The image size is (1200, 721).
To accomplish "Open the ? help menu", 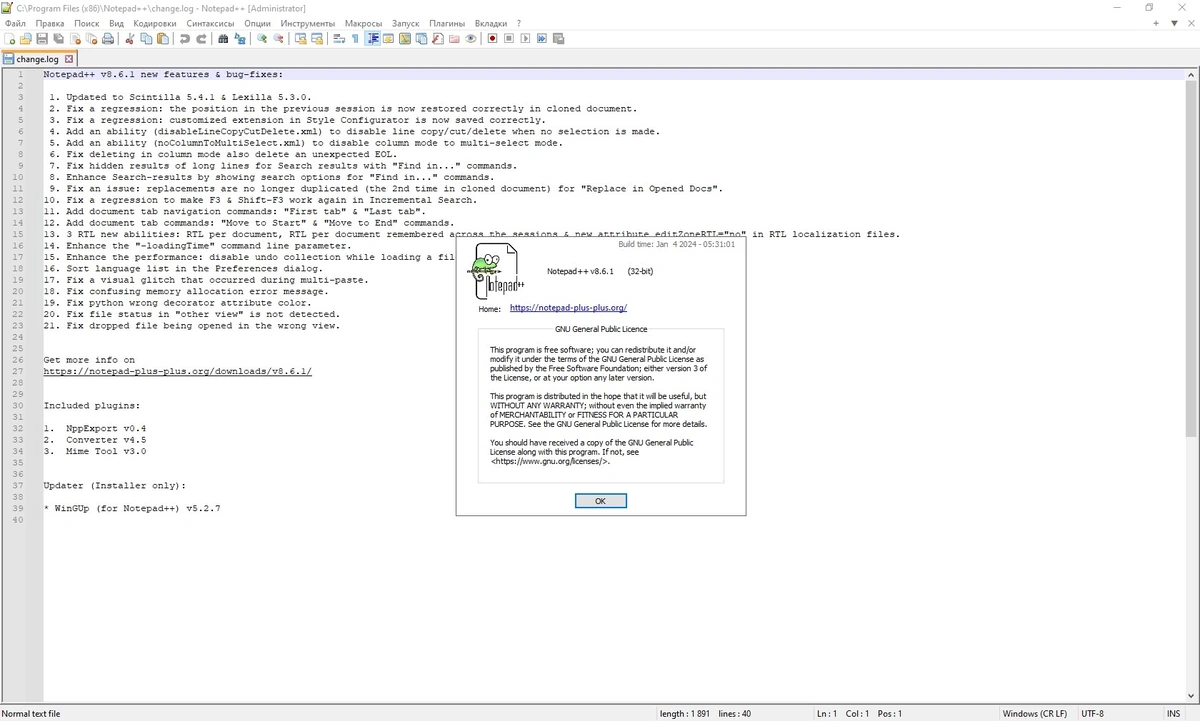I will (519, 22).
